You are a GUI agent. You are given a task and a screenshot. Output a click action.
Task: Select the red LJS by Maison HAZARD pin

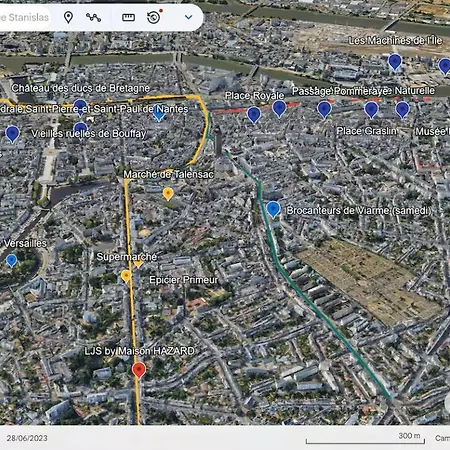tap(139, 371)
